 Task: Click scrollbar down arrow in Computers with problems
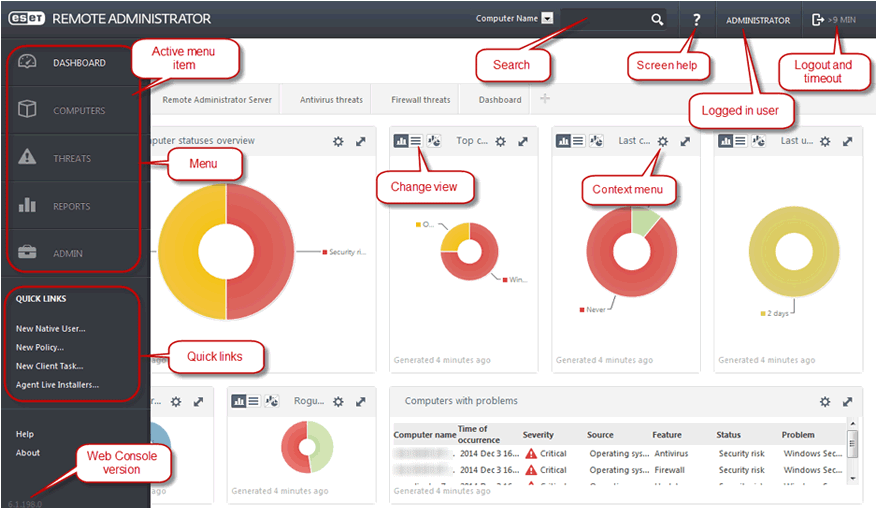pos(852,478)
